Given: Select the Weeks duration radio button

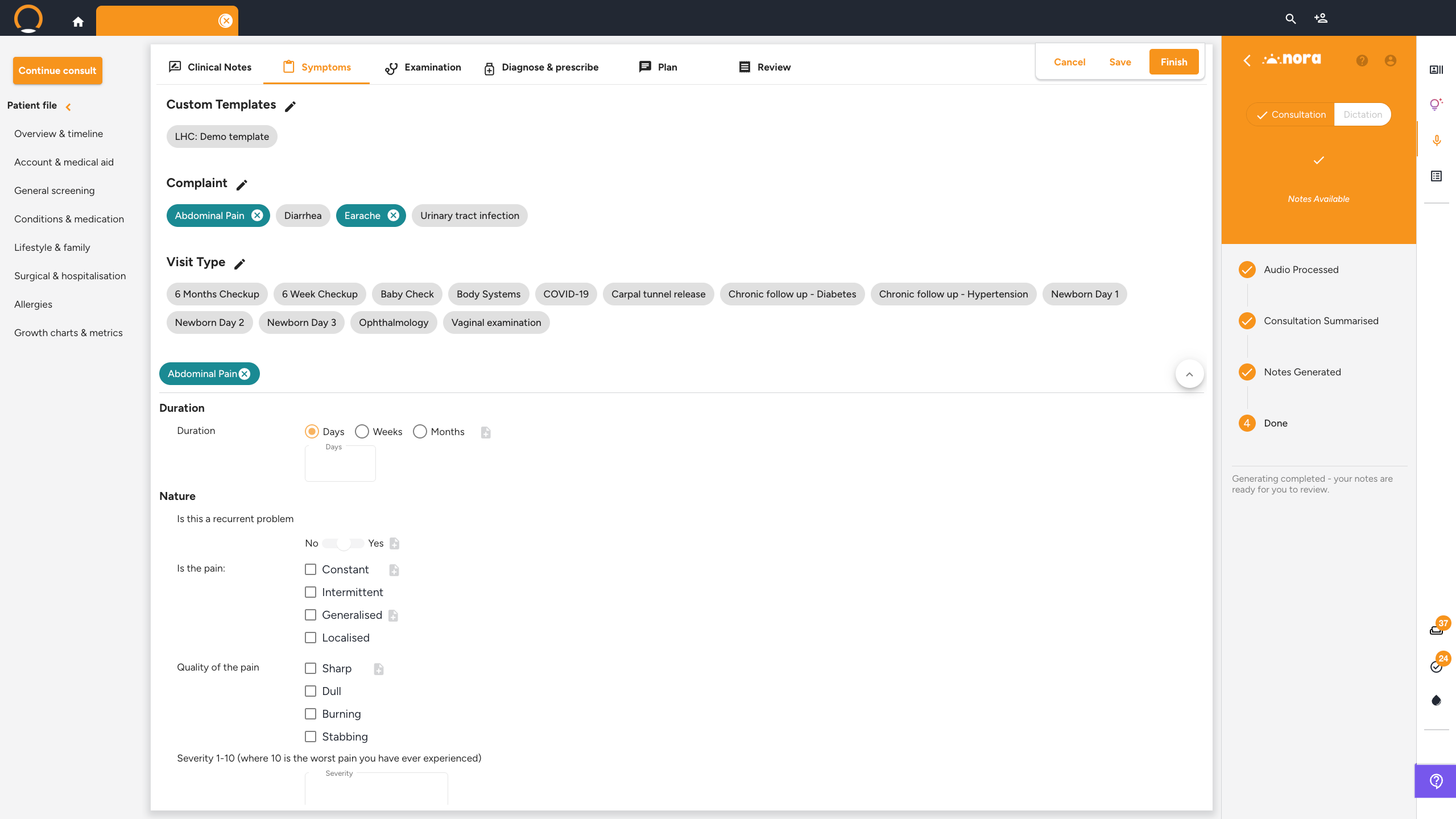Looking at the screenshot, I should click(362, 432).
